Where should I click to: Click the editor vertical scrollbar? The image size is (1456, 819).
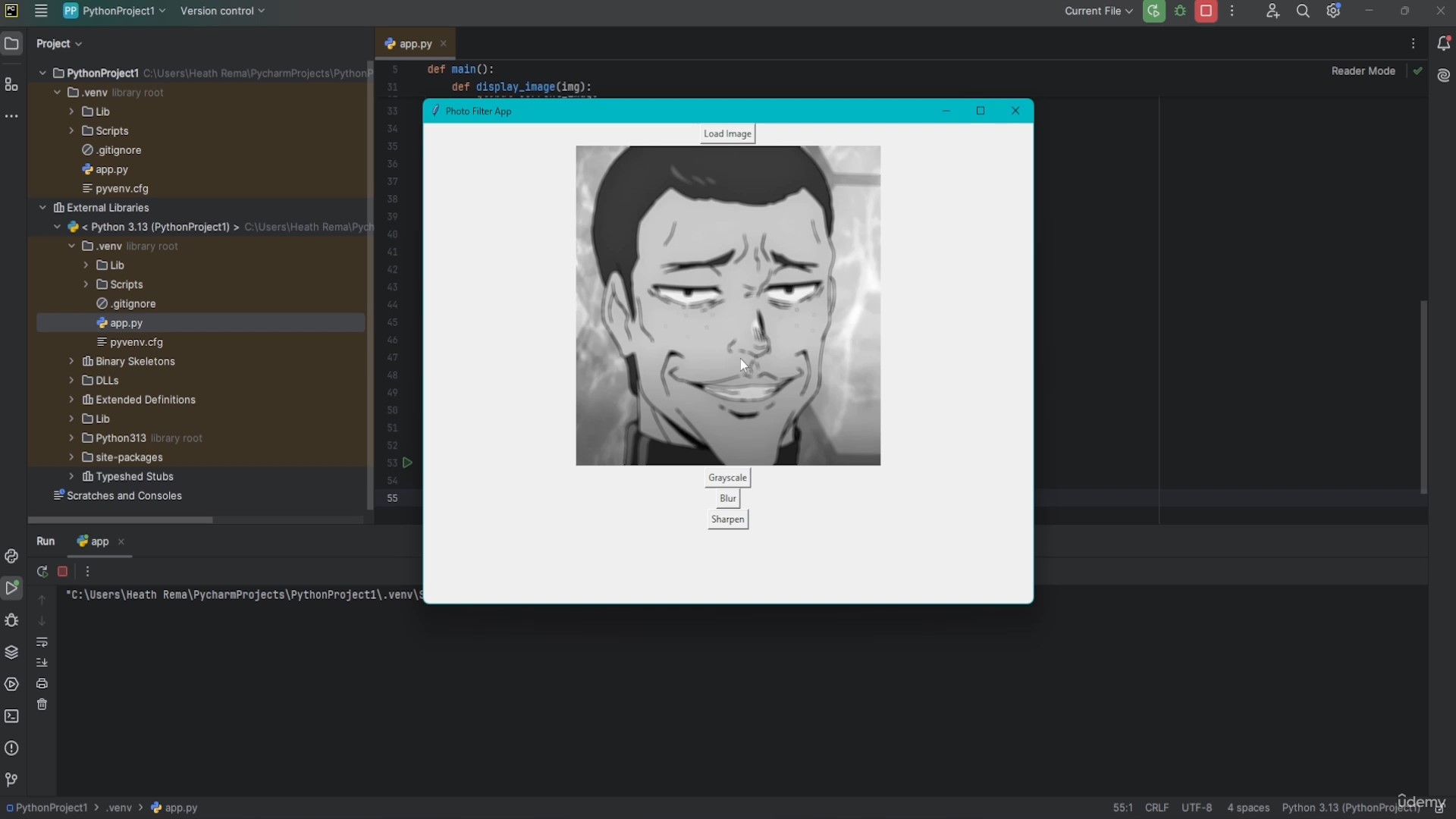[x=1423, y=397]
